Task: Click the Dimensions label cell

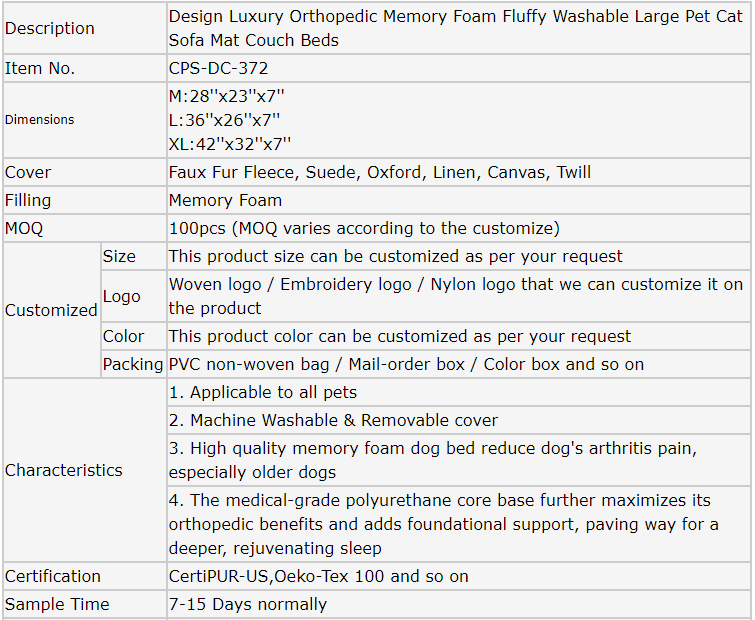Action: tap(40, 119)
